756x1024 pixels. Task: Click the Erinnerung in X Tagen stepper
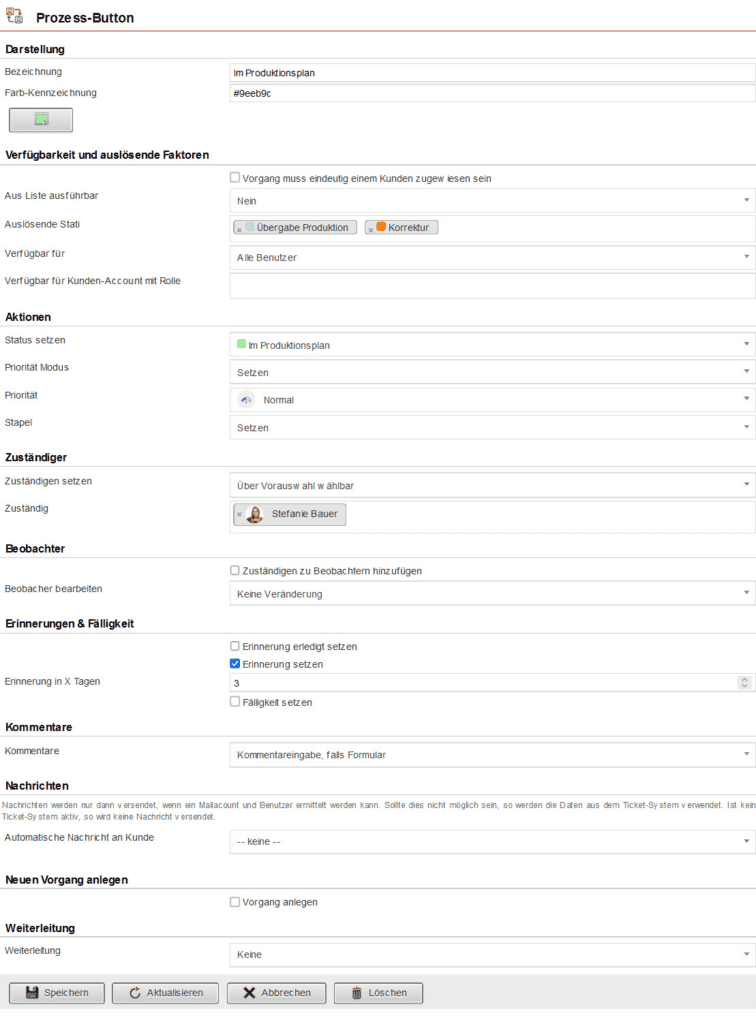click(x=744, y=683)
